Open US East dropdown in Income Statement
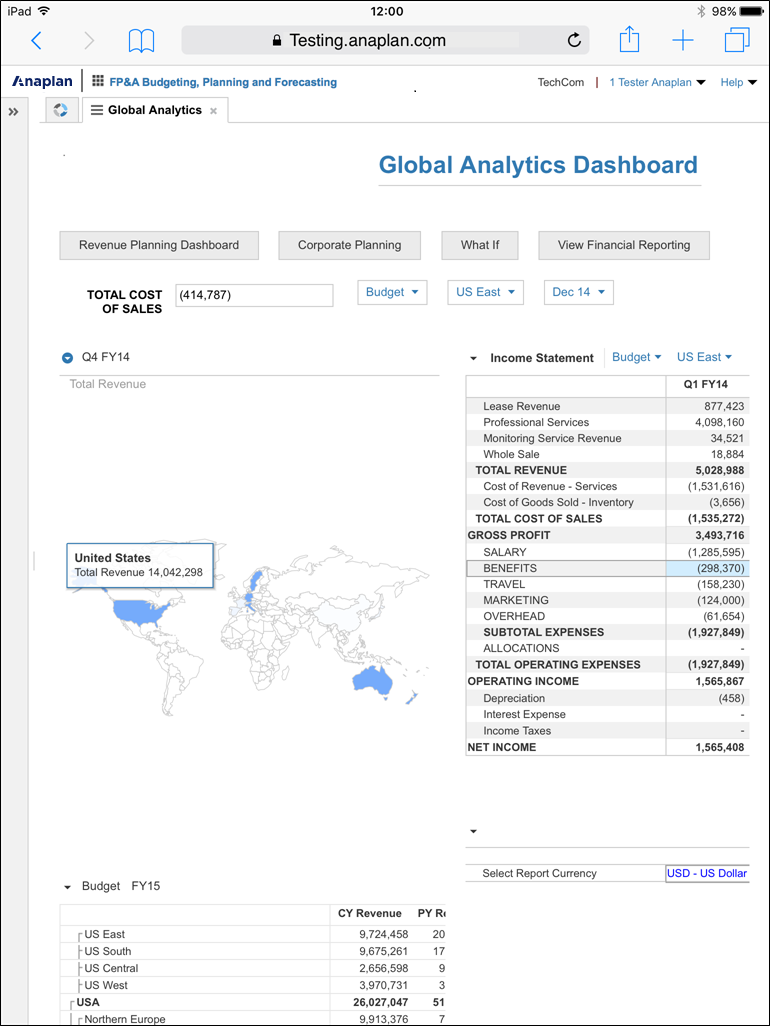The height and width of the screenshot is (1026, 770). click(x=704, y=357)
